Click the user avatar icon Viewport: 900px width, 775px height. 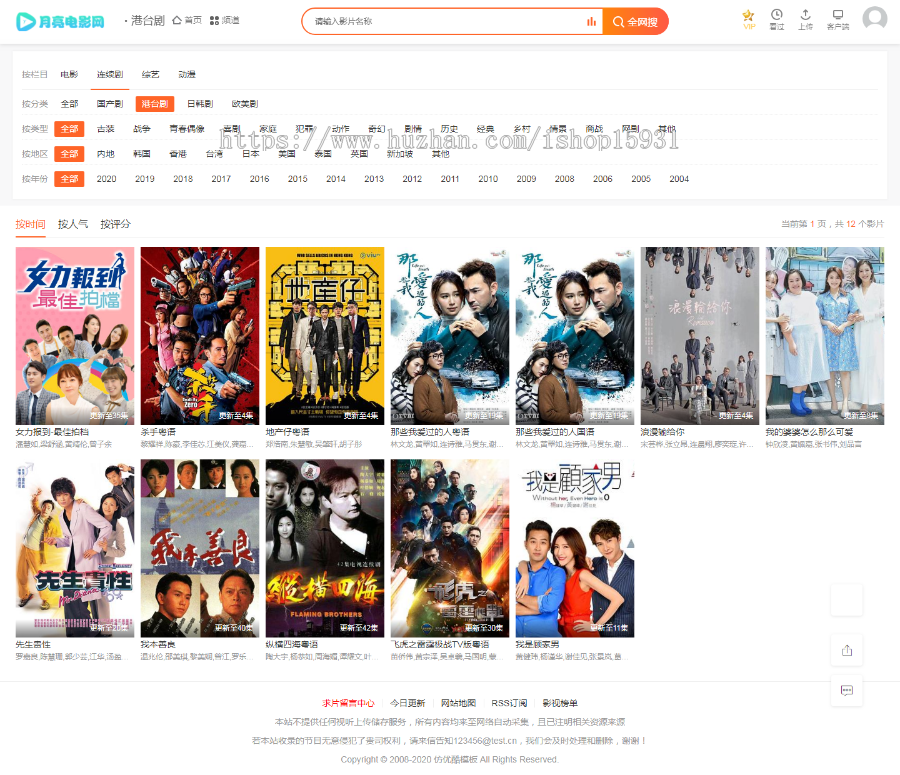[x=874, y=19]
